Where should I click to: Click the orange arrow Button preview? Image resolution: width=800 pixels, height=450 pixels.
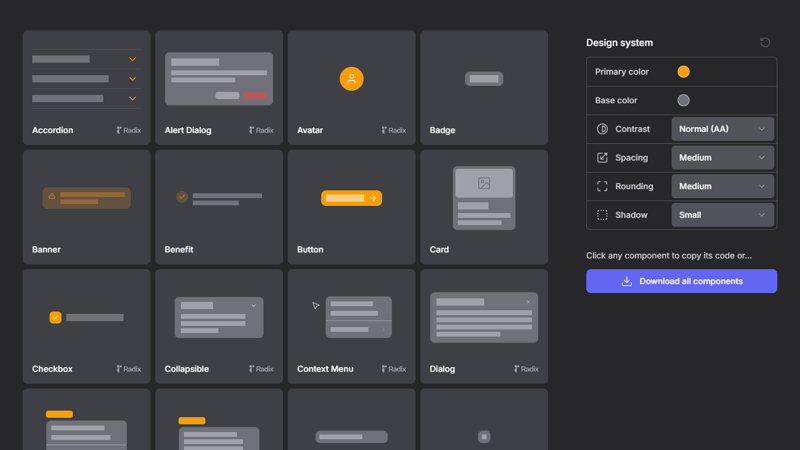tap(351, 198)
